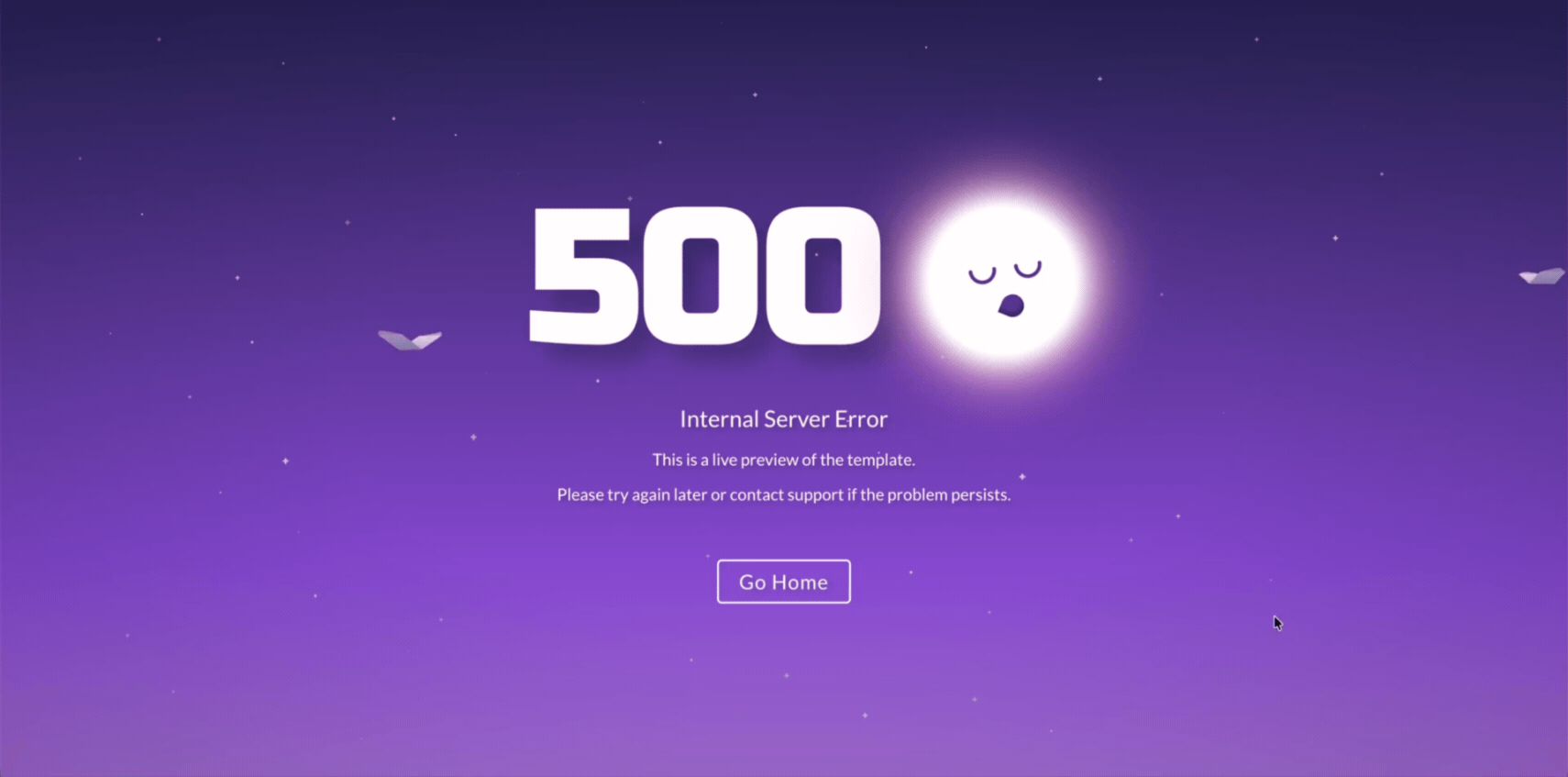Click the paper bird flying left of 500
Screen dimensions: 1568x777
pyautogui.click(x=410, y=339)
